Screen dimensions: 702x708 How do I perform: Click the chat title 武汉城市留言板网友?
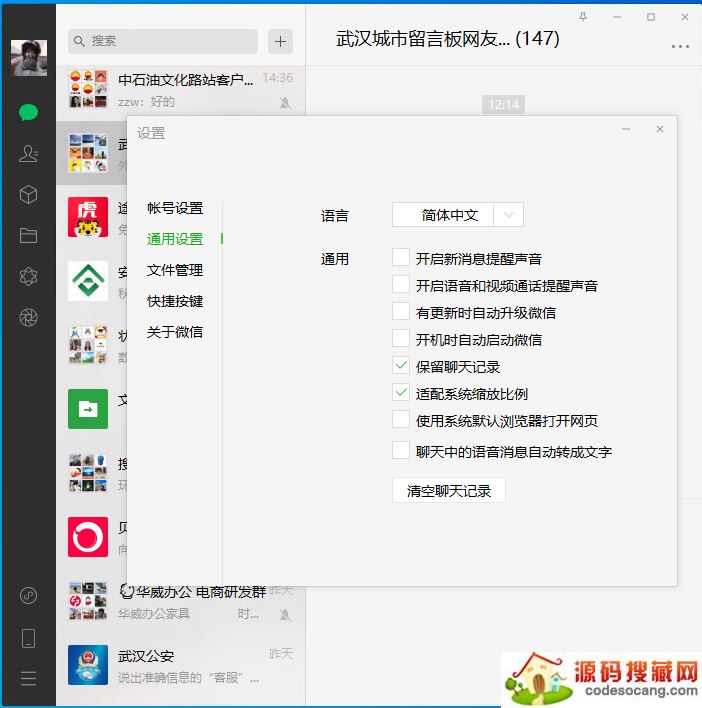(x=447, y=39)
